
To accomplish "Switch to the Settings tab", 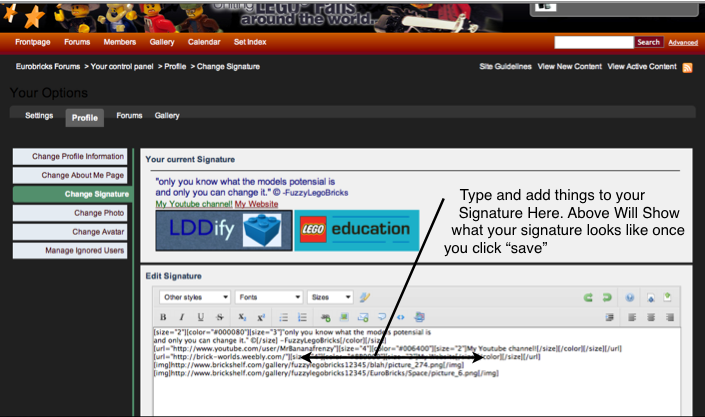I will coord(39,116).
